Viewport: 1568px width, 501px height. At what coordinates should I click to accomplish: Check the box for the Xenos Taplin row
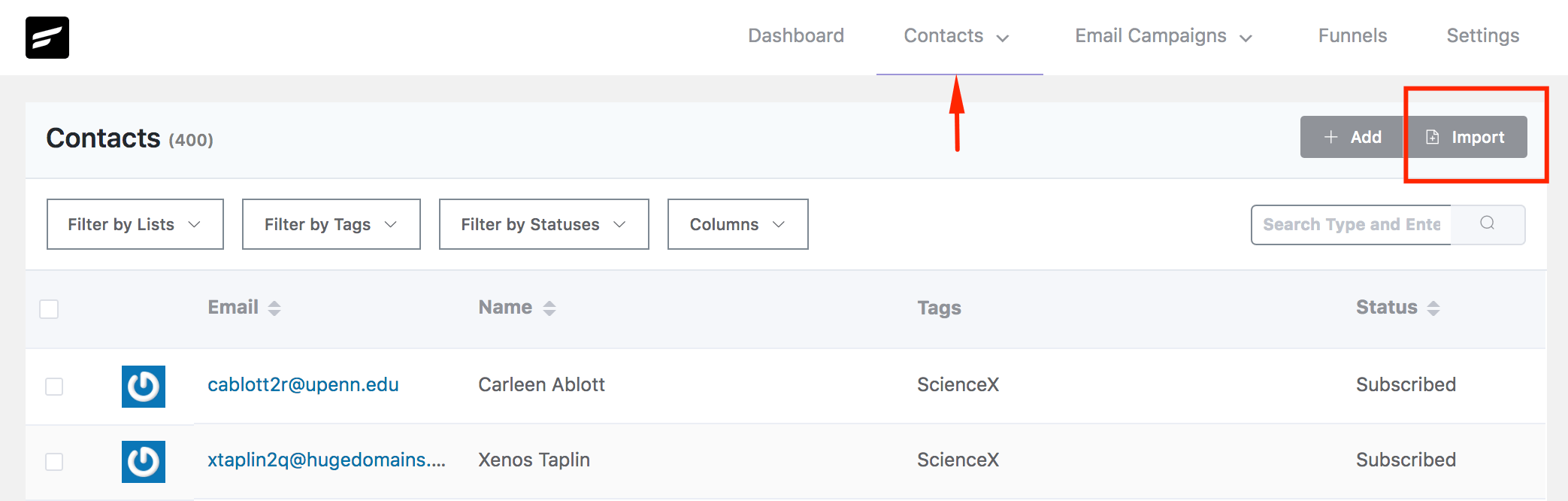click(x=54, y=461)
